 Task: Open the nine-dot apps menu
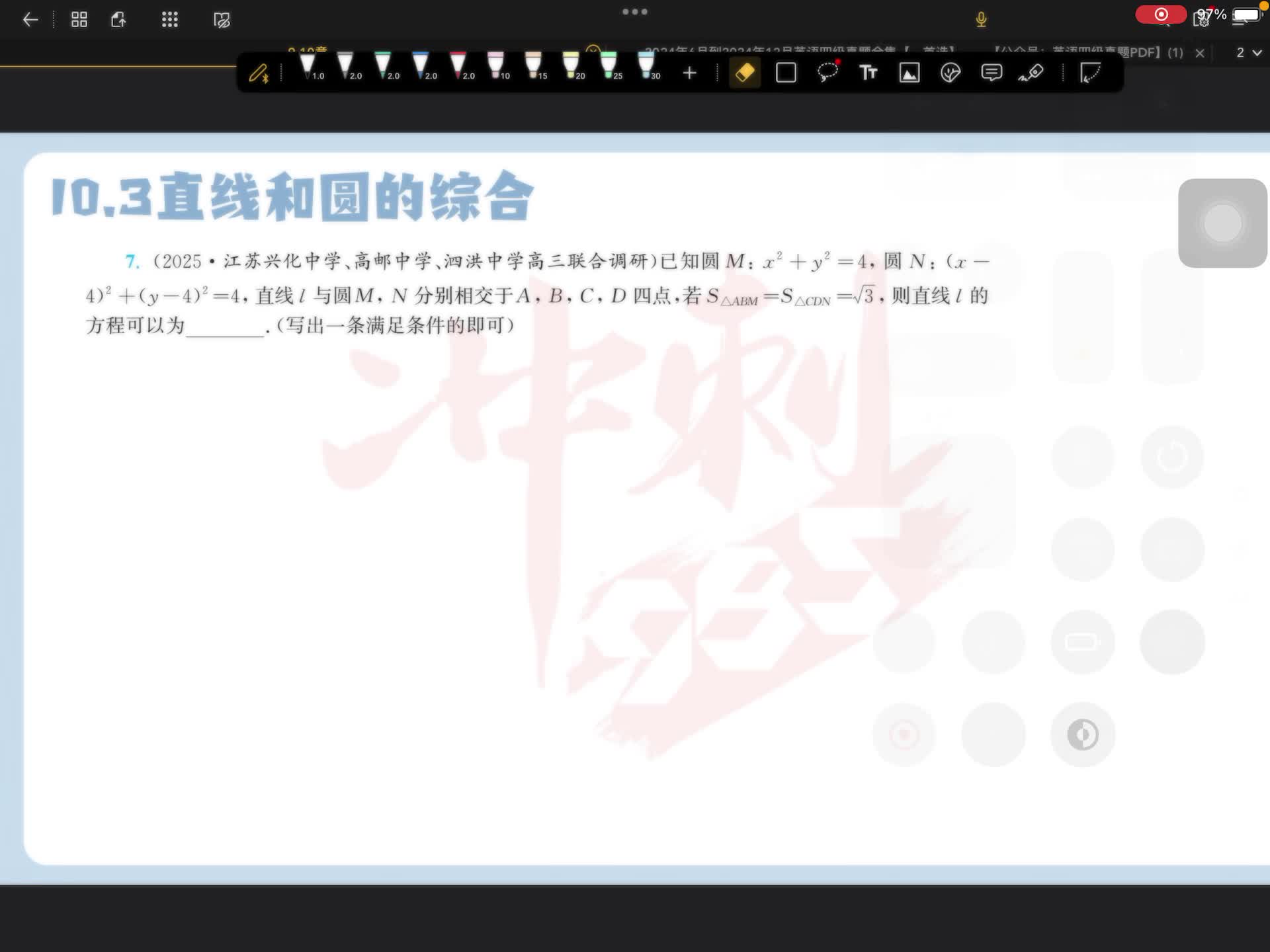click(x=170, y=20)
